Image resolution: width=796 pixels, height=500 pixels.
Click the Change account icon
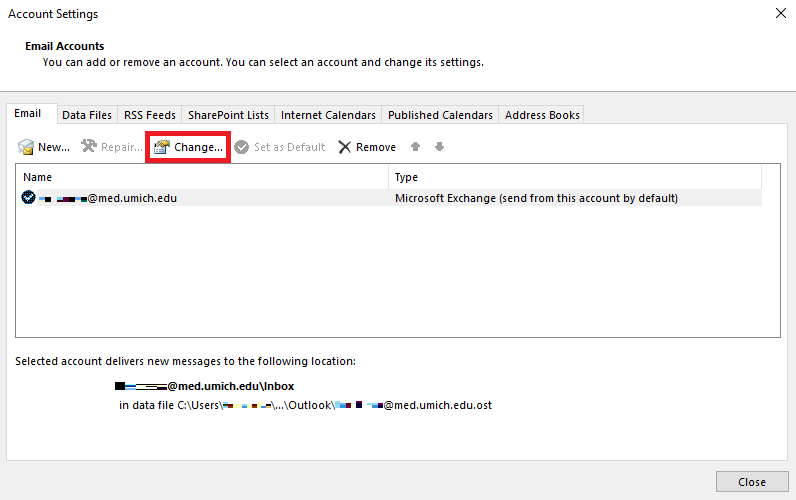[x=161, y=147]
